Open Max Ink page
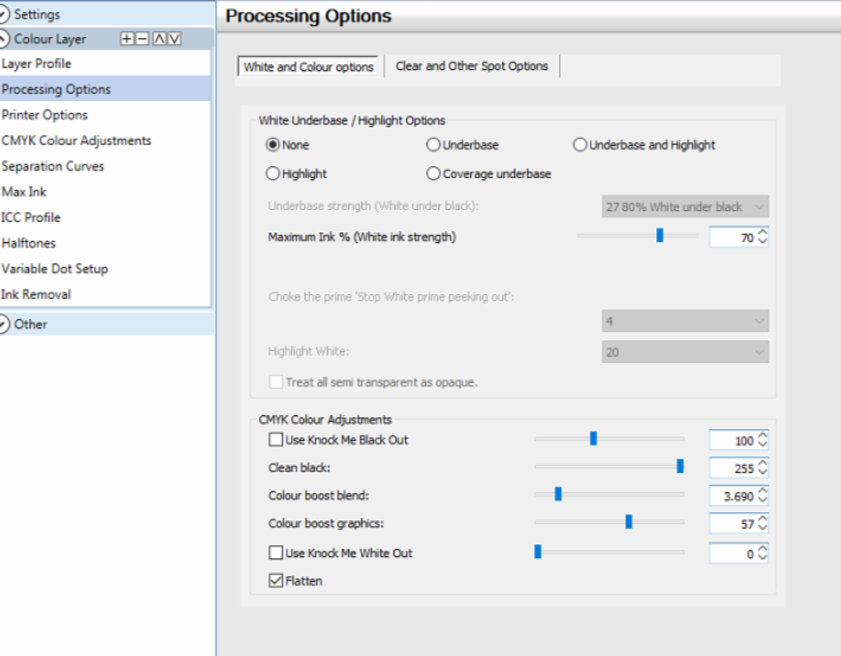The height and width of the screenshot is (656, 841). (105, 192)
